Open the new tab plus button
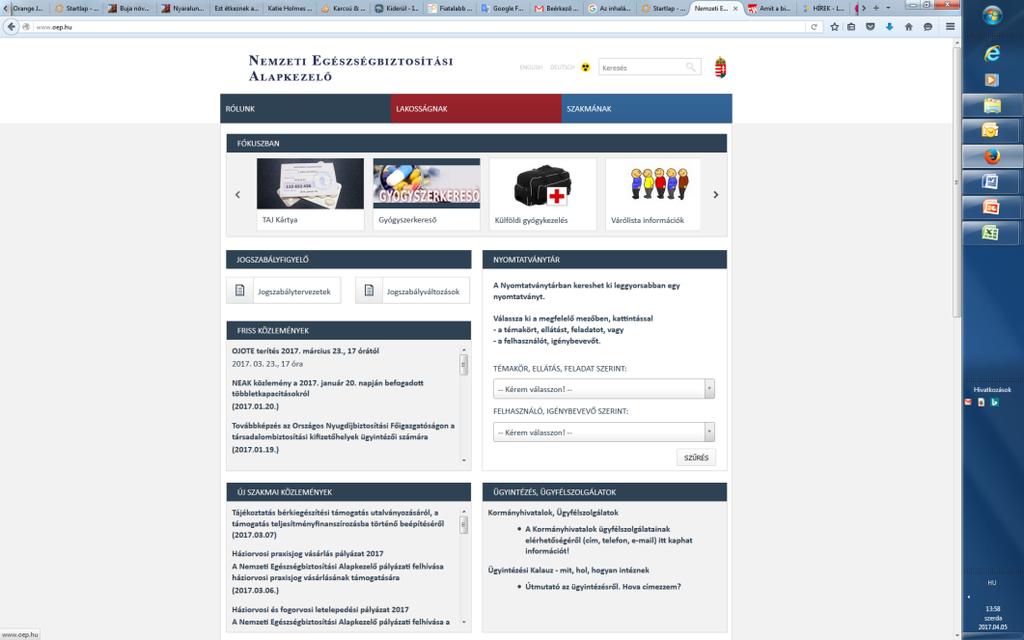The height and width of the screenshot is (640, 1024). point(876,8)
